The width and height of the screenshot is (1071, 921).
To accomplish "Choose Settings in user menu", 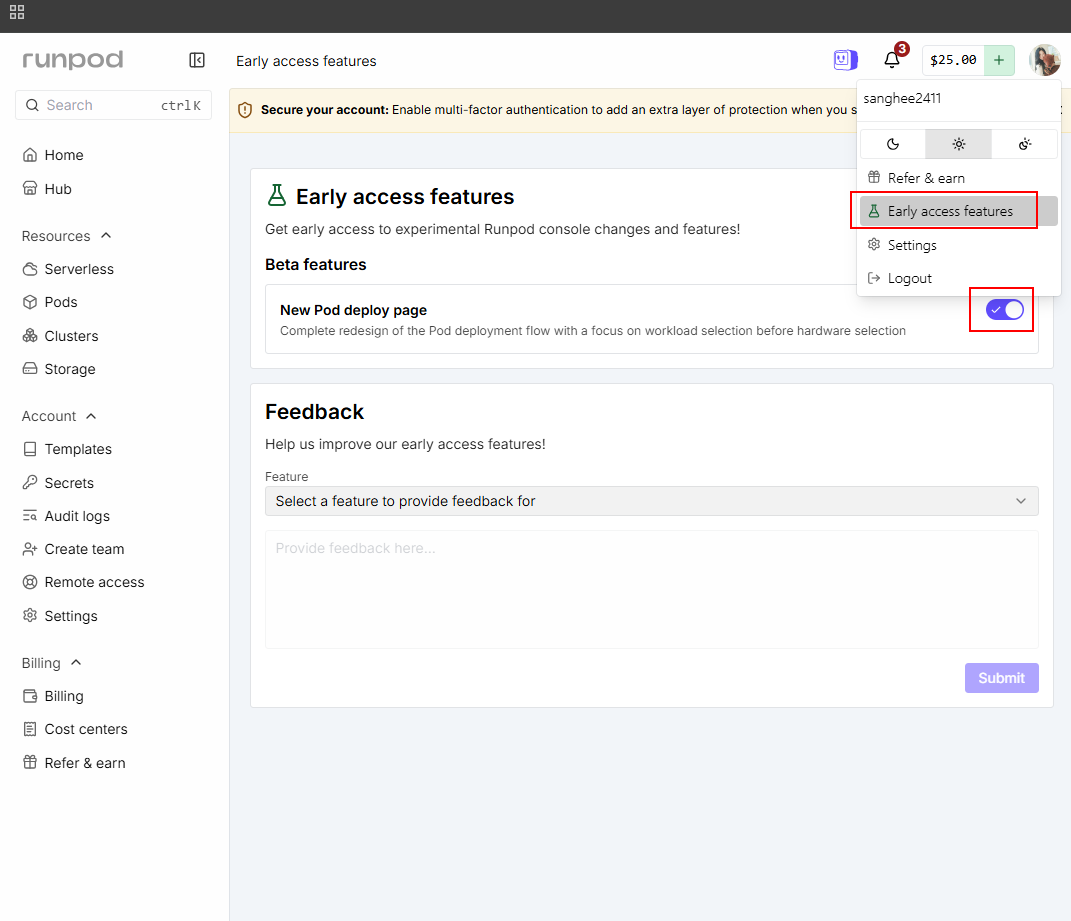I will 958,245.
